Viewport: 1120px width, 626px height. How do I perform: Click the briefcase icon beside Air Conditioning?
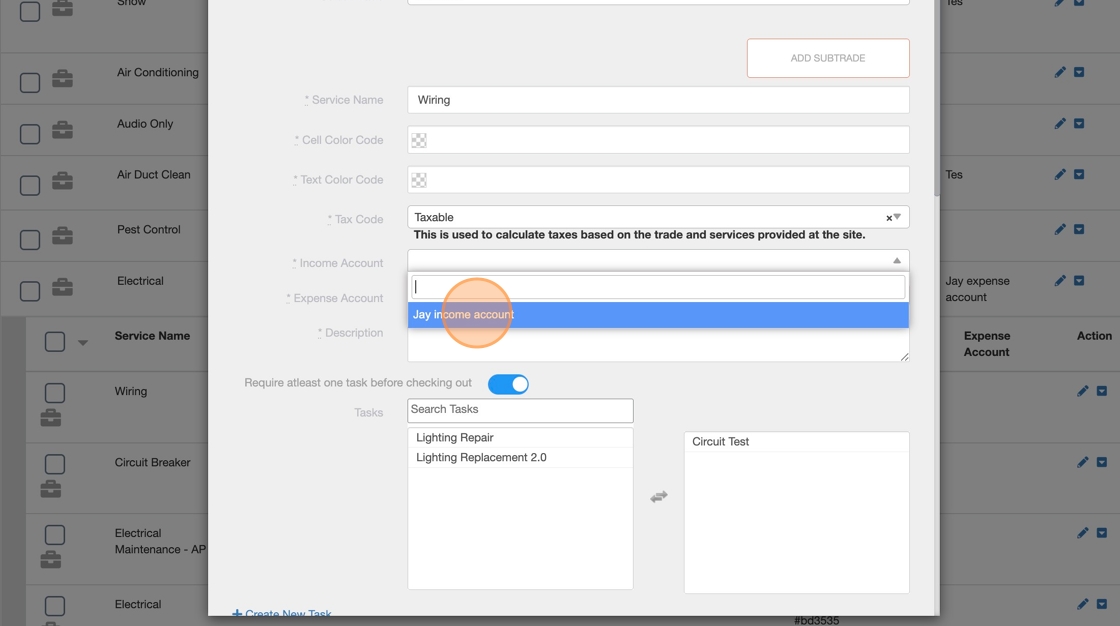(x=62, y=78)
